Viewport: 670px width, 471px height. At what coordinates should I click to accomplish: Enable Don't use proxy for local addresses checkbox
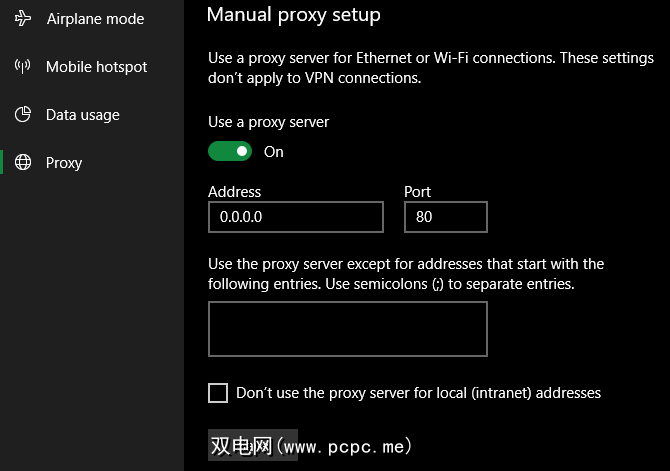pos(218,393)
